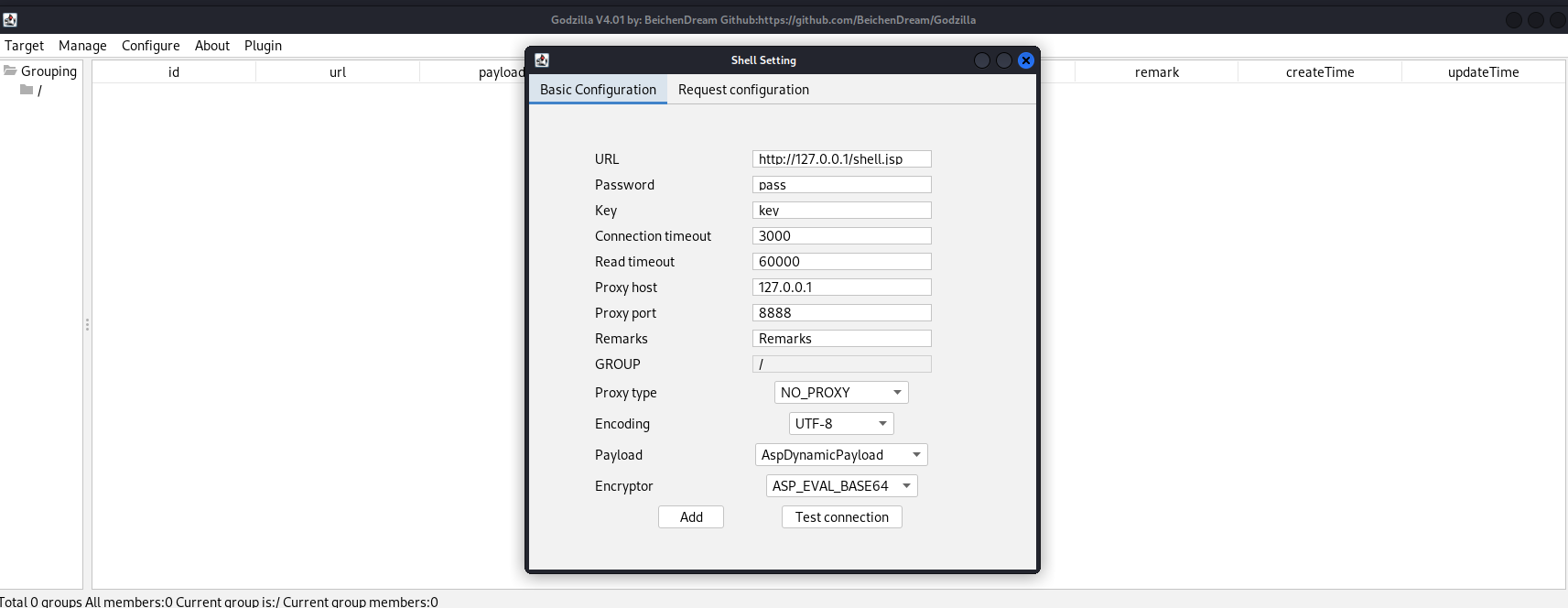The height and width of the screenshot is (608, 1568).
Task: Focus the Password text field
Action: pos(841,185)
